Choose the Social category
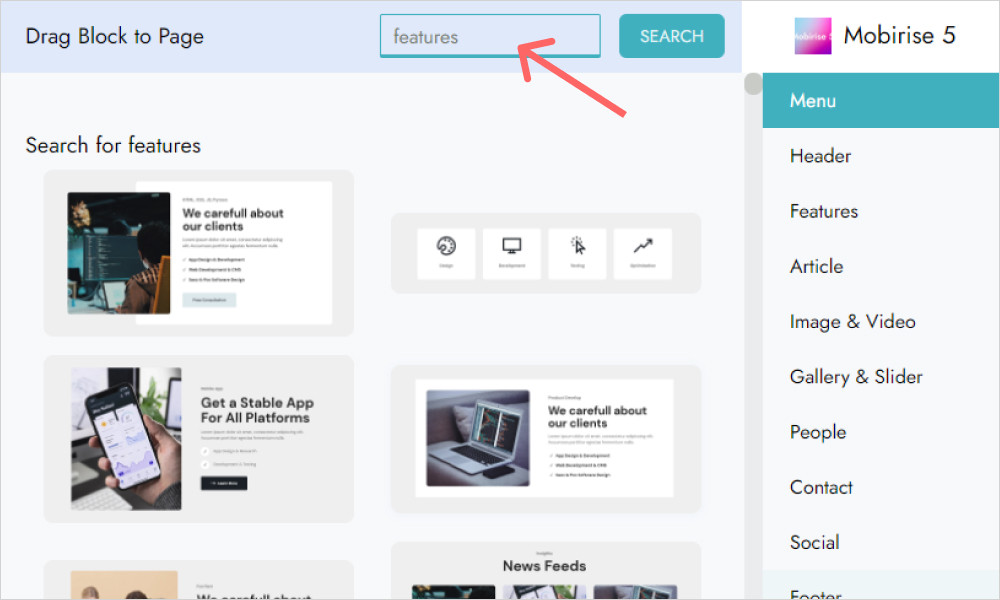1000x600 pixels. click(814, 542)
